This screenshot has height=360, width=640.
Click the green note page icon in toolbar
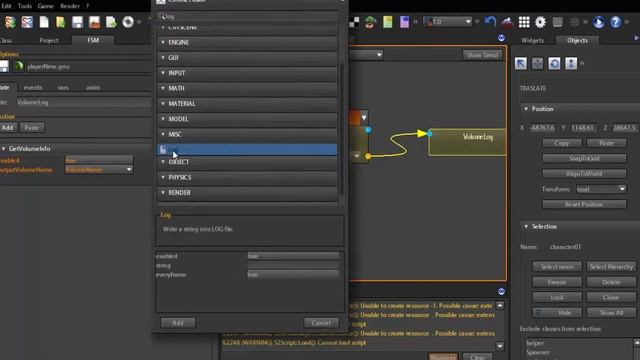pyautogui.click(x=387, y=22)
